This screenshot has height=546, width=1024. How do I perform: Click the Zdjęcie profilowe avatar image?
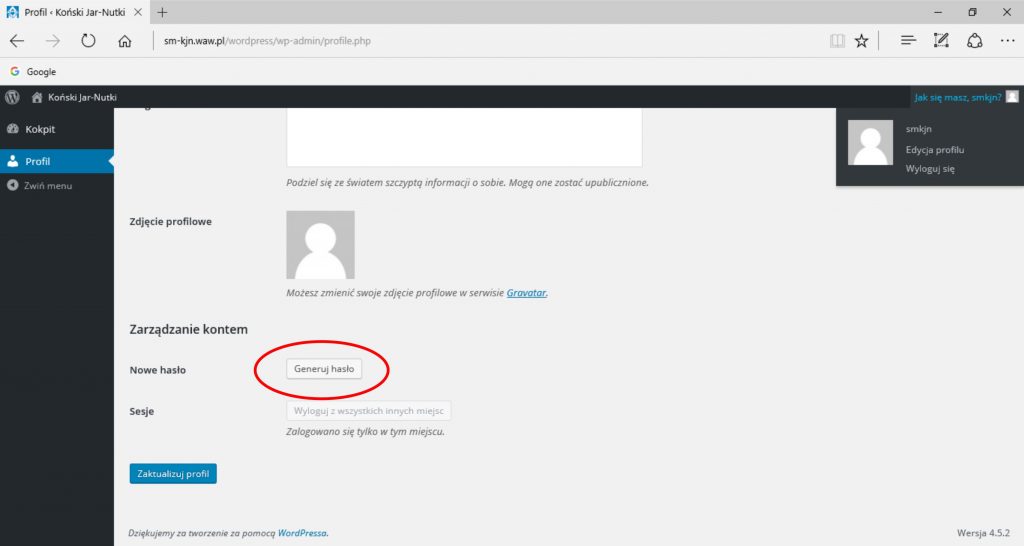point(320,245)
